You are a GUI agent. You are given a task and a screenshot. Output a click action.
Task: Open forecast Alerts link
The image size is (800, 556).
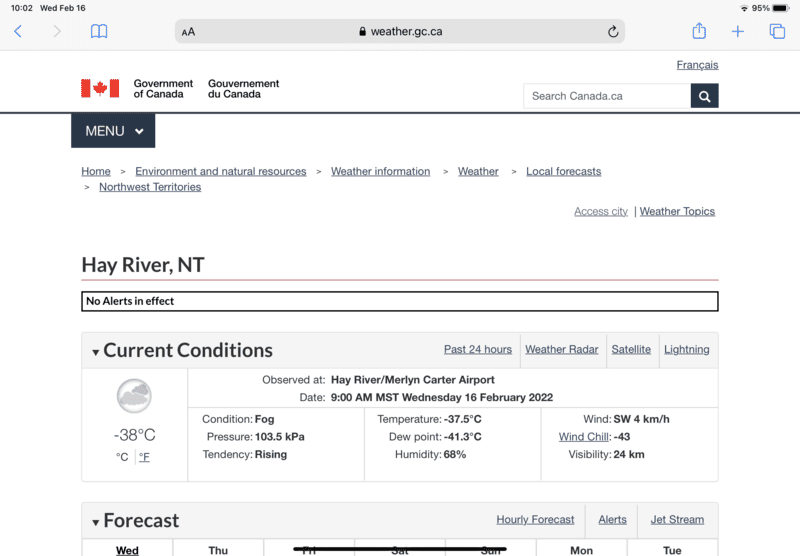pos(612,520)
